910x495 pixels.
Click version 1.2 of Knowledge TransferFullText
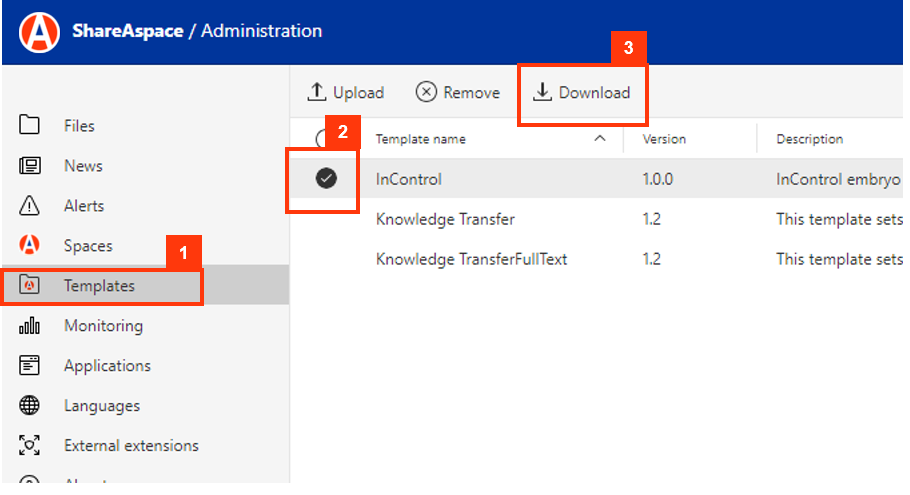pos(651,259)
